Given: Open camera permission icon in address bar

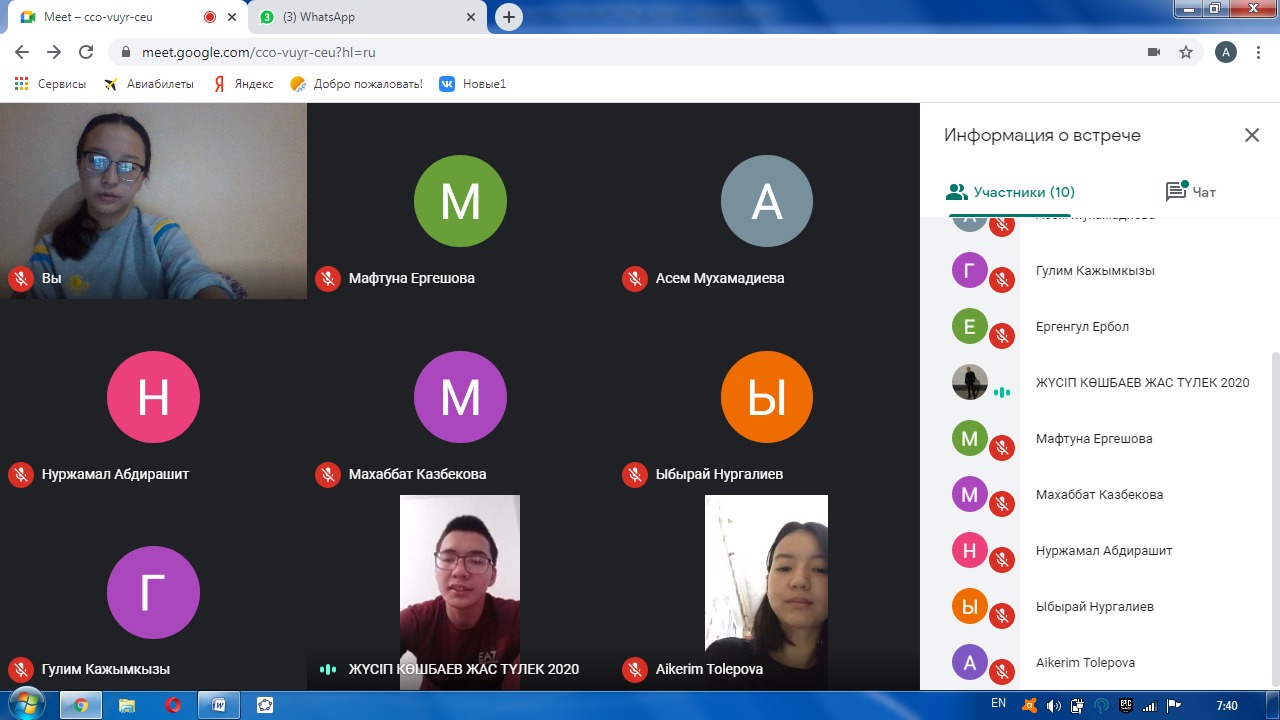Looking at the screenshot, I should [x=1153, y=52].
